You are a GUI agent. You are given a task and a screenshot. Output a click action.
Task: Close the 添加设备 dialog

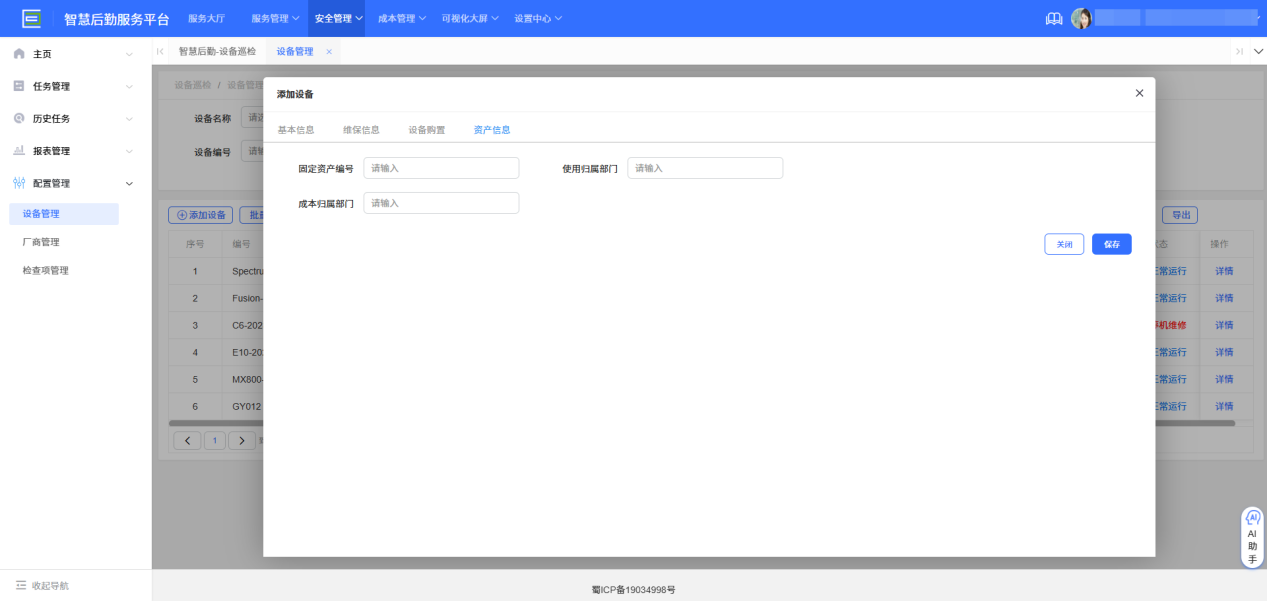1138,92
